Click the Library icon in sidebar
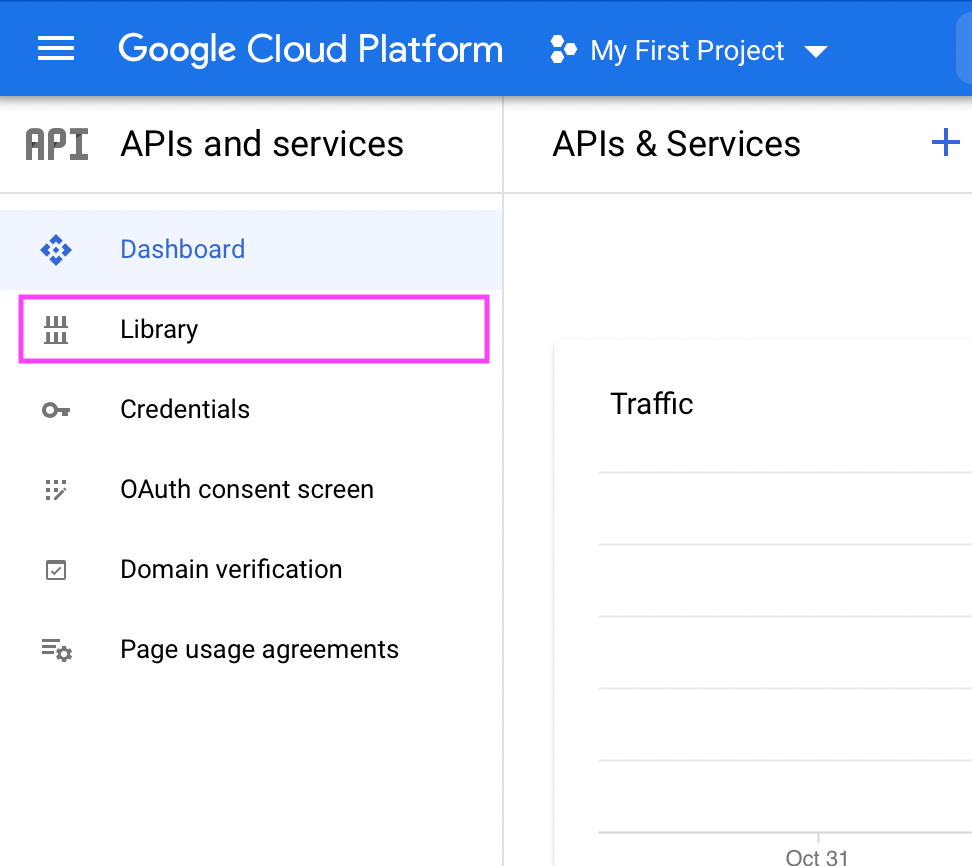The width and height of the screenshot is (972, 866). click(x=56, y=329)
